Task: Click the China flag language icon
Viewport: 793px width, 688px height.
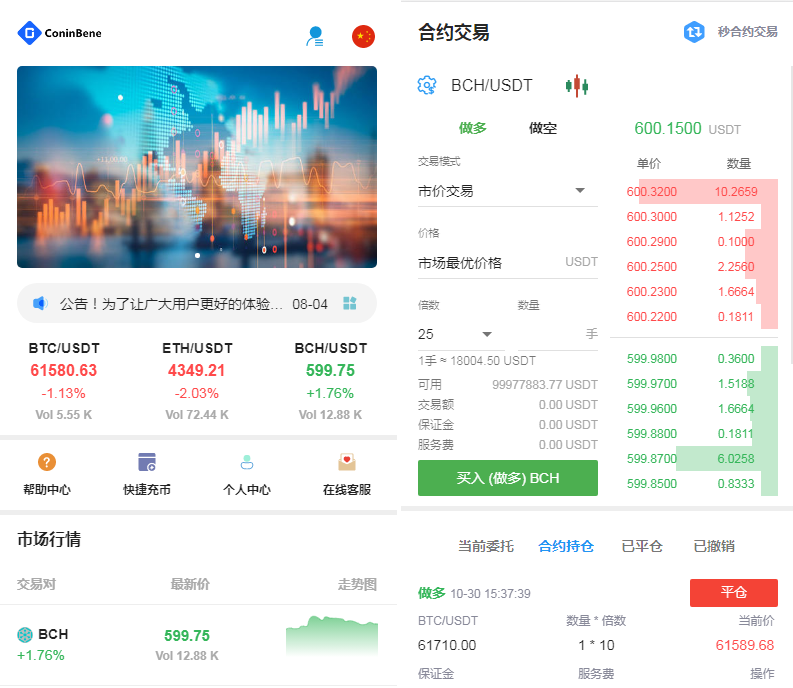Action: pos(363,37)
